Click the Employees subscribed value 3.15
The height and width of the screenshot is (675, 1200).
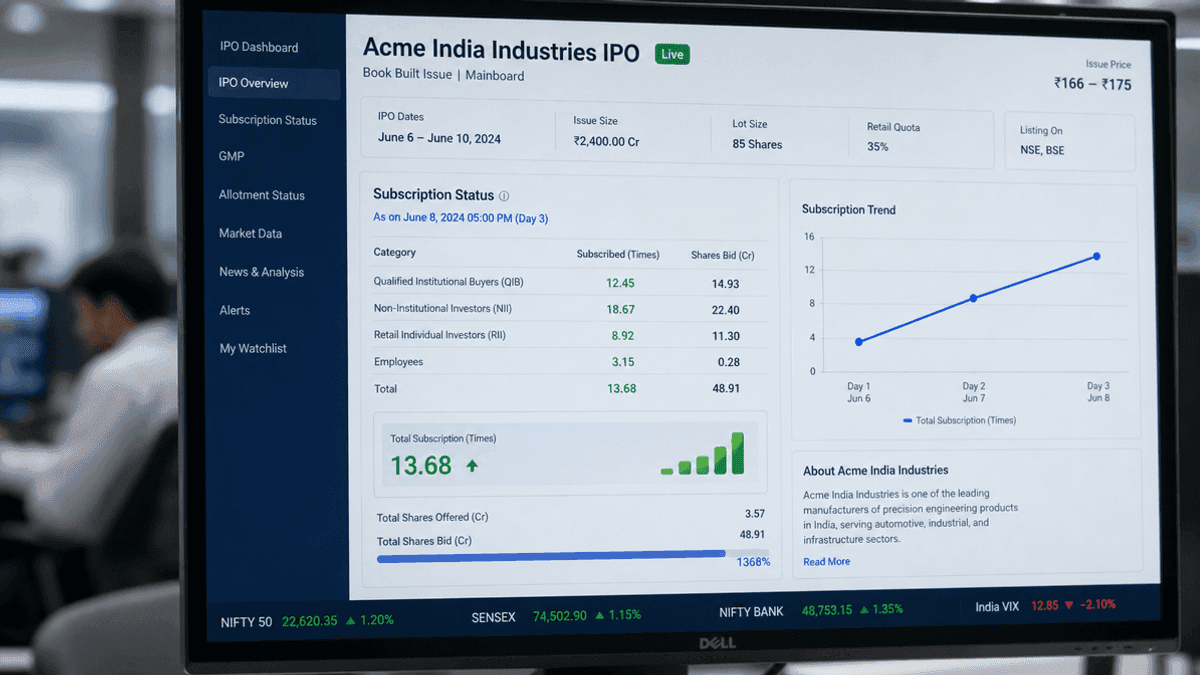[x=622, y=362]
